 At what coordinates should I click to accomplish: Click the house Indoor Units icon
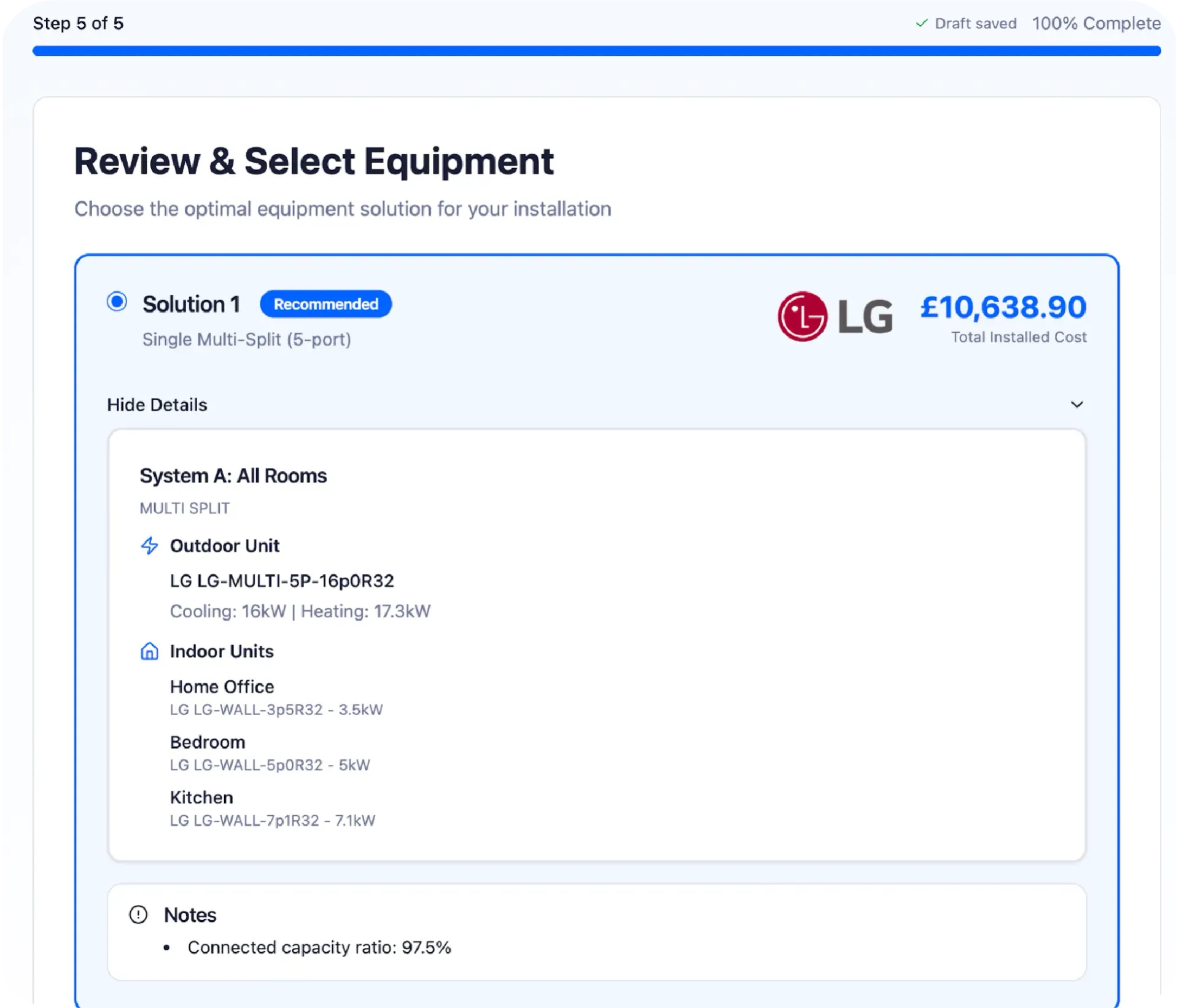tap(149, 651)
